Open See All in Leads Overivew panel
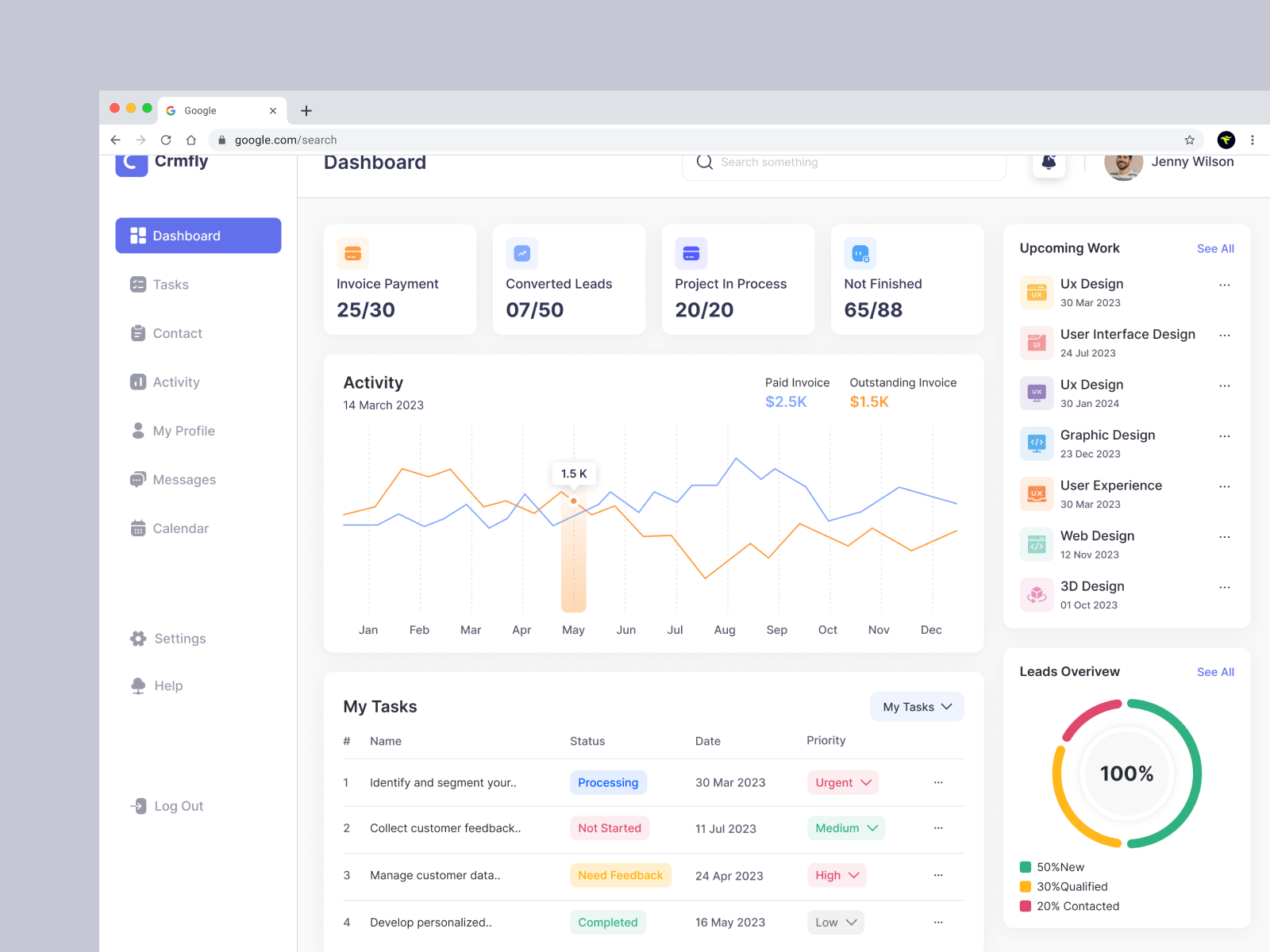Image resolution: width=1270 pixels, height=952 pixels. pos(1214,672)
